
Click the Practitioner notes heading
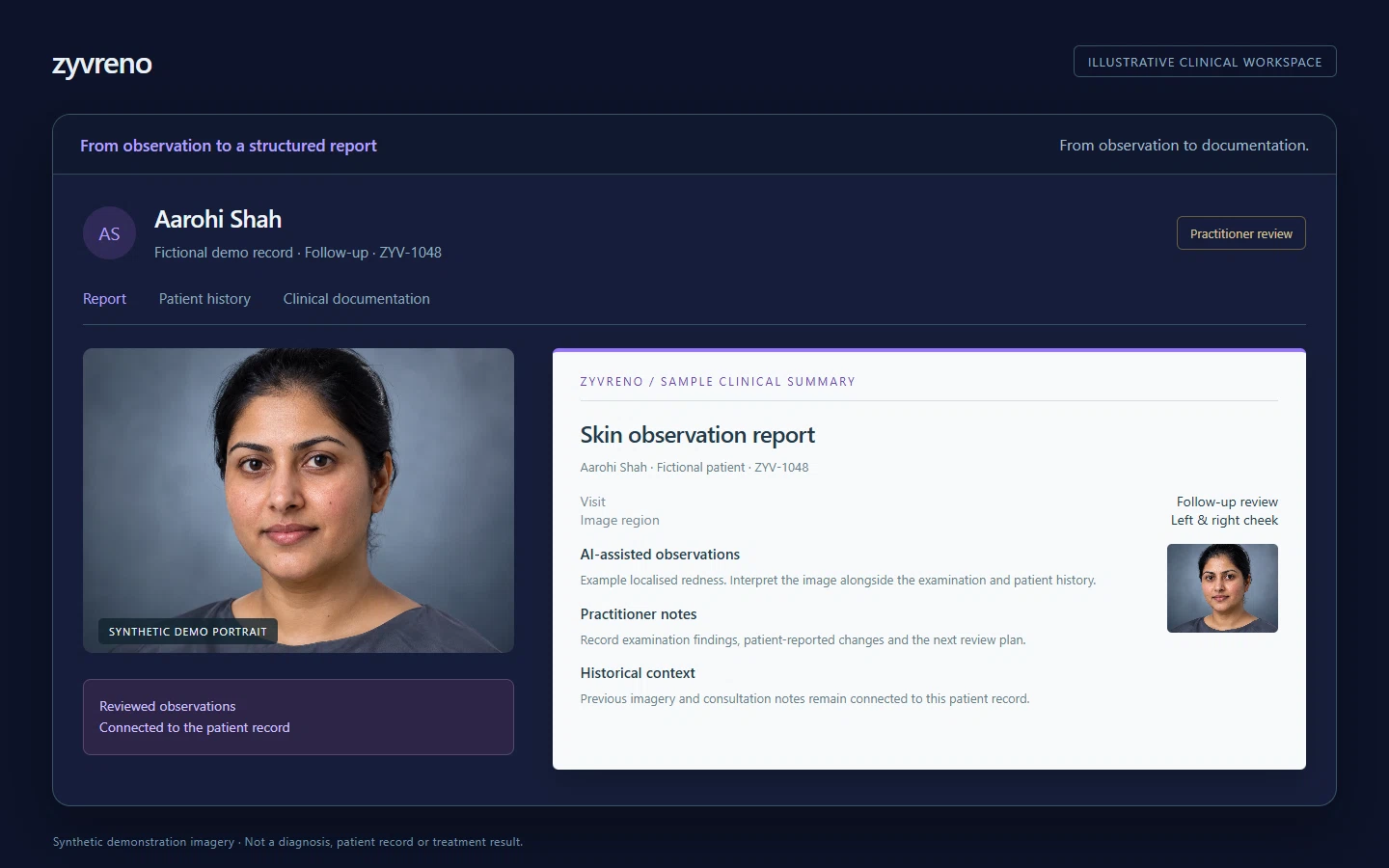(639, 614)
